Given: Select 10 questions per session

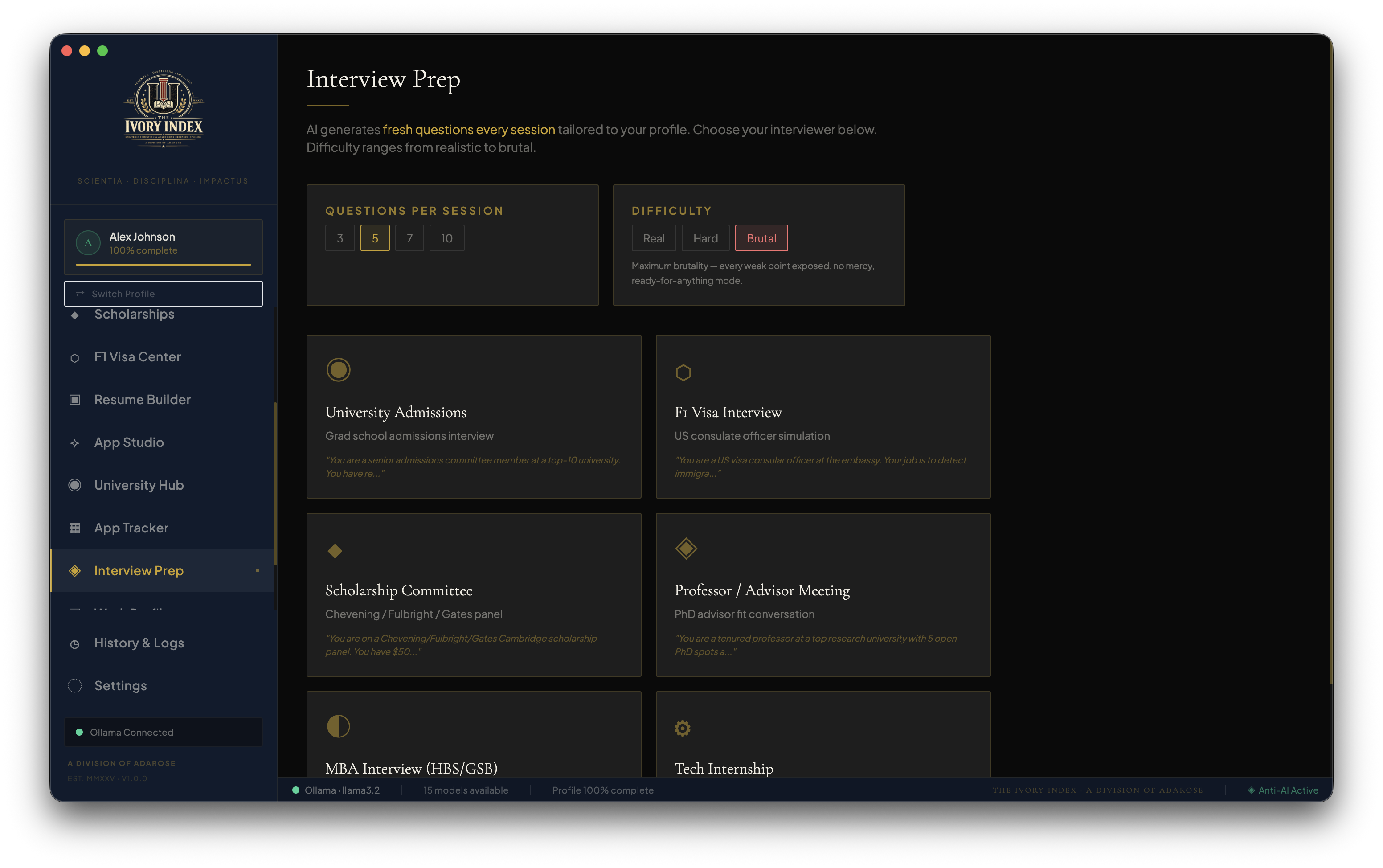Looking at the screenshot, I should 446,238.
